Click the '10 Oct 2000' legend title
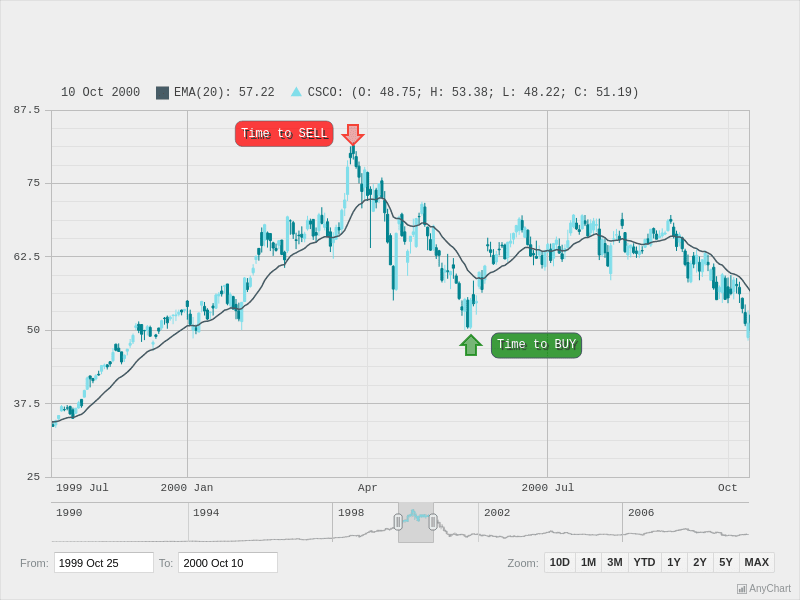 point(101,92)
